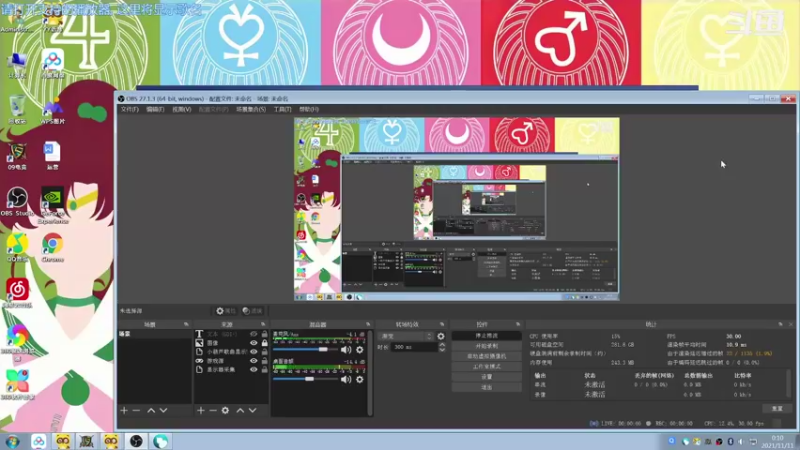This screenshot has height=450, width=800.
Task: Undock the 控件 controls panel
Action: [x=518, y=324]
